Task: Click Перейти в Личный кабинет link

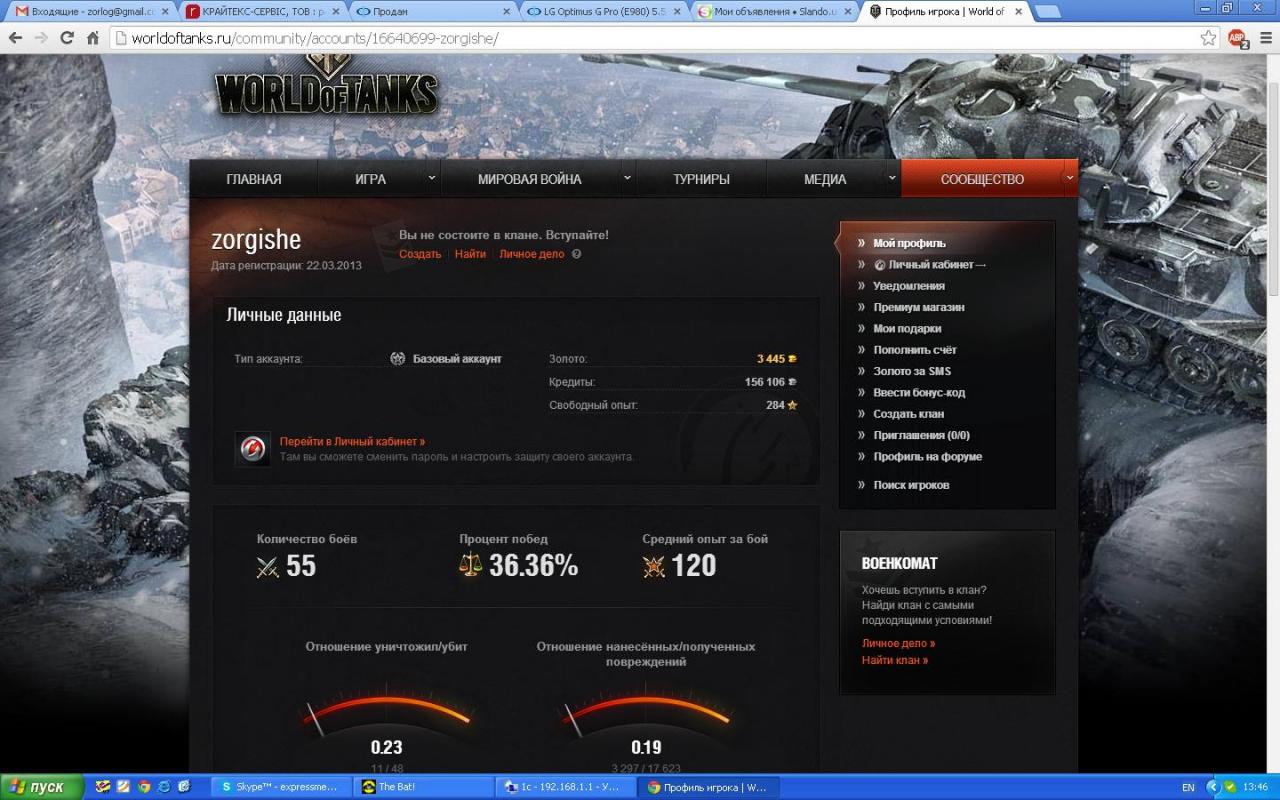Action: tap(352, 441)
